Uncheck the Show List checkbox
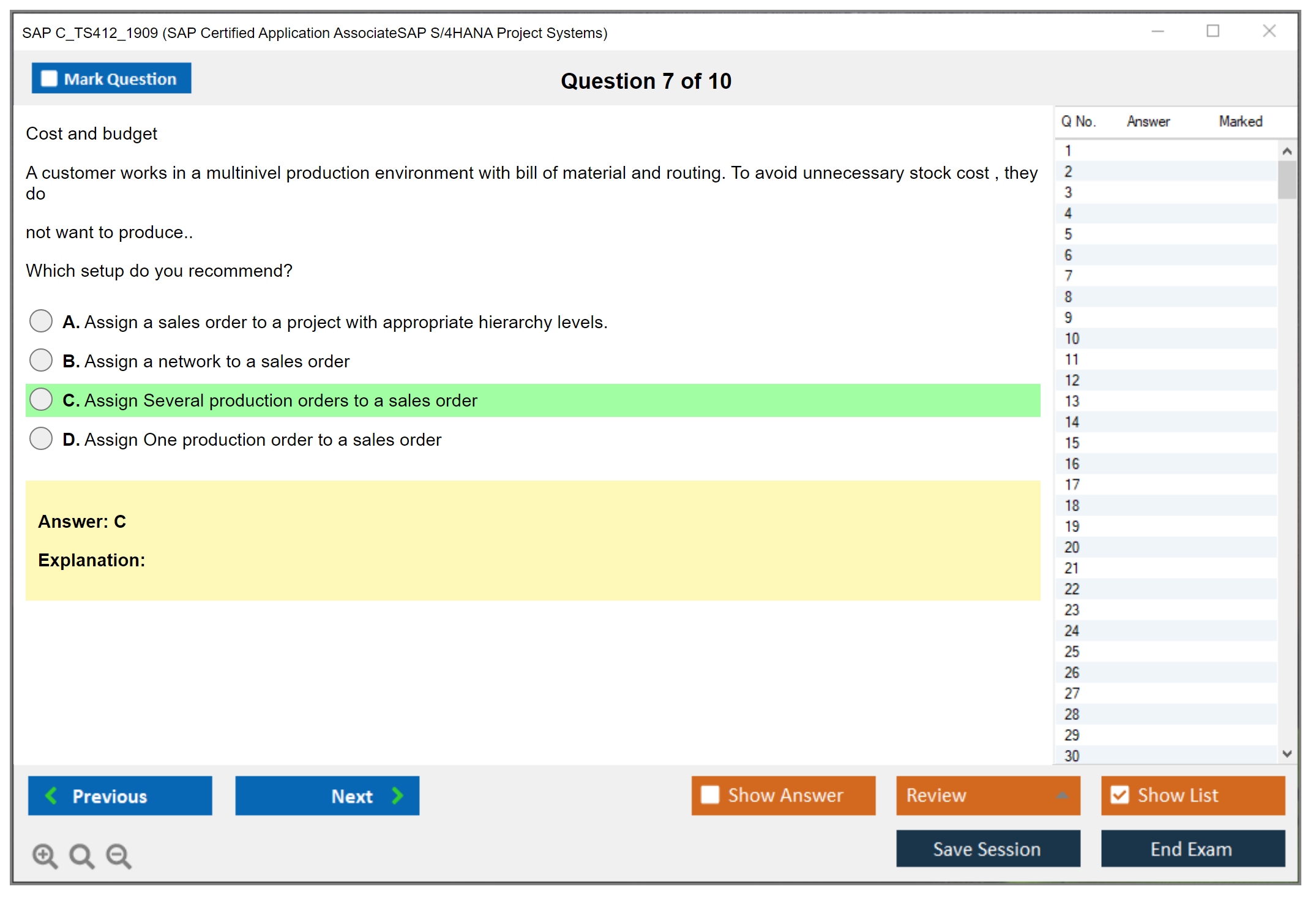 1120,795
